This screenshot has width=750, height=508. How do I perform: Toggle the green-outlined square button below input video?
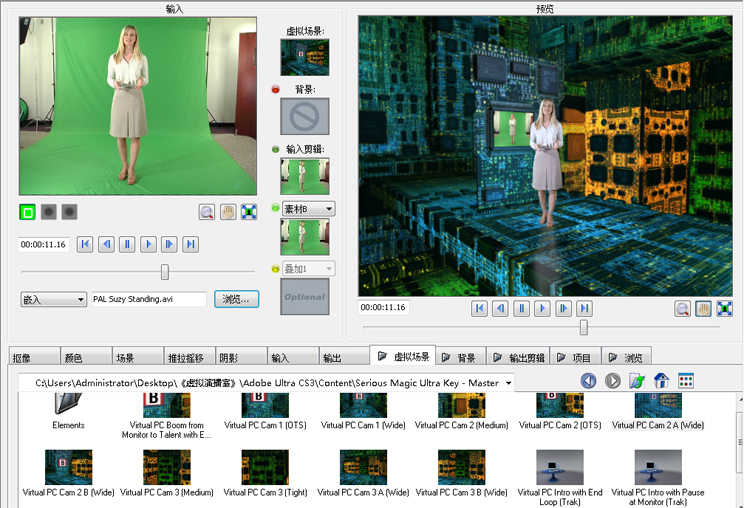click(28, 211)
